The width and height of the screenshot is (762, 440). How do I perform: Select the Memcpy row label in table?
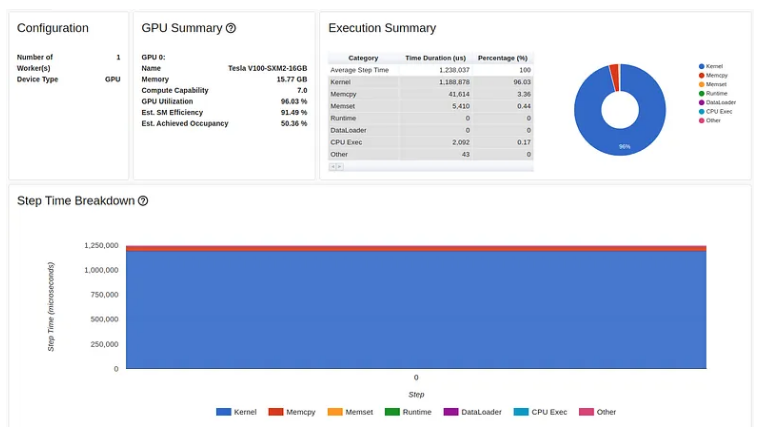pos(343,94)
